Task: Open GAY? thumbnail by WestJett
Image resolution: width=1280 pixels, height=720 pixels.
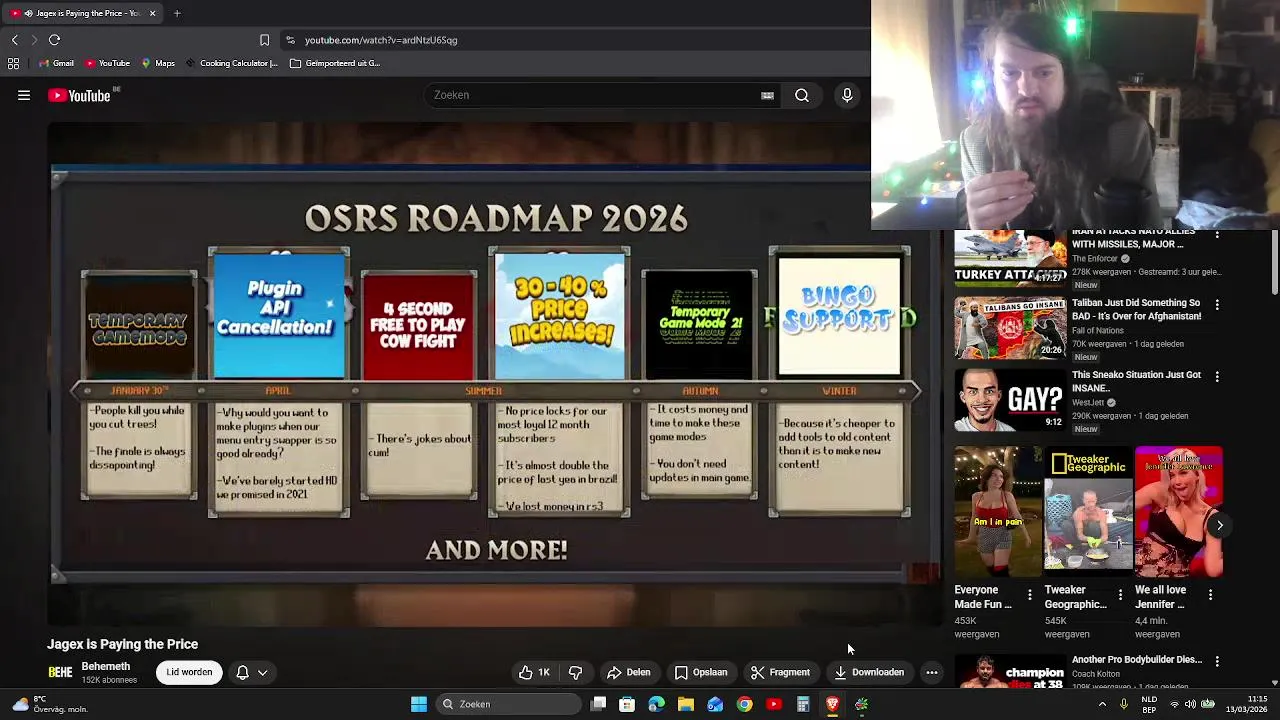Action: [1010, 400]
